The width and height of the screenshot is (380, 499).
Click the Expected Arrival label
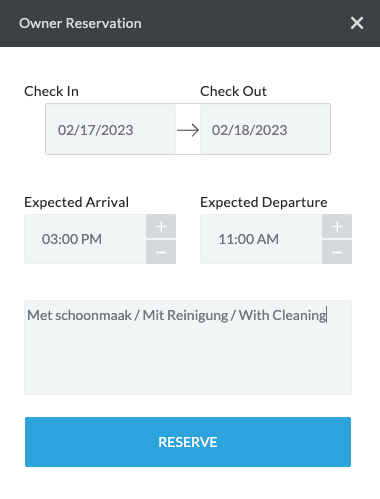click(x=76, y=202)
